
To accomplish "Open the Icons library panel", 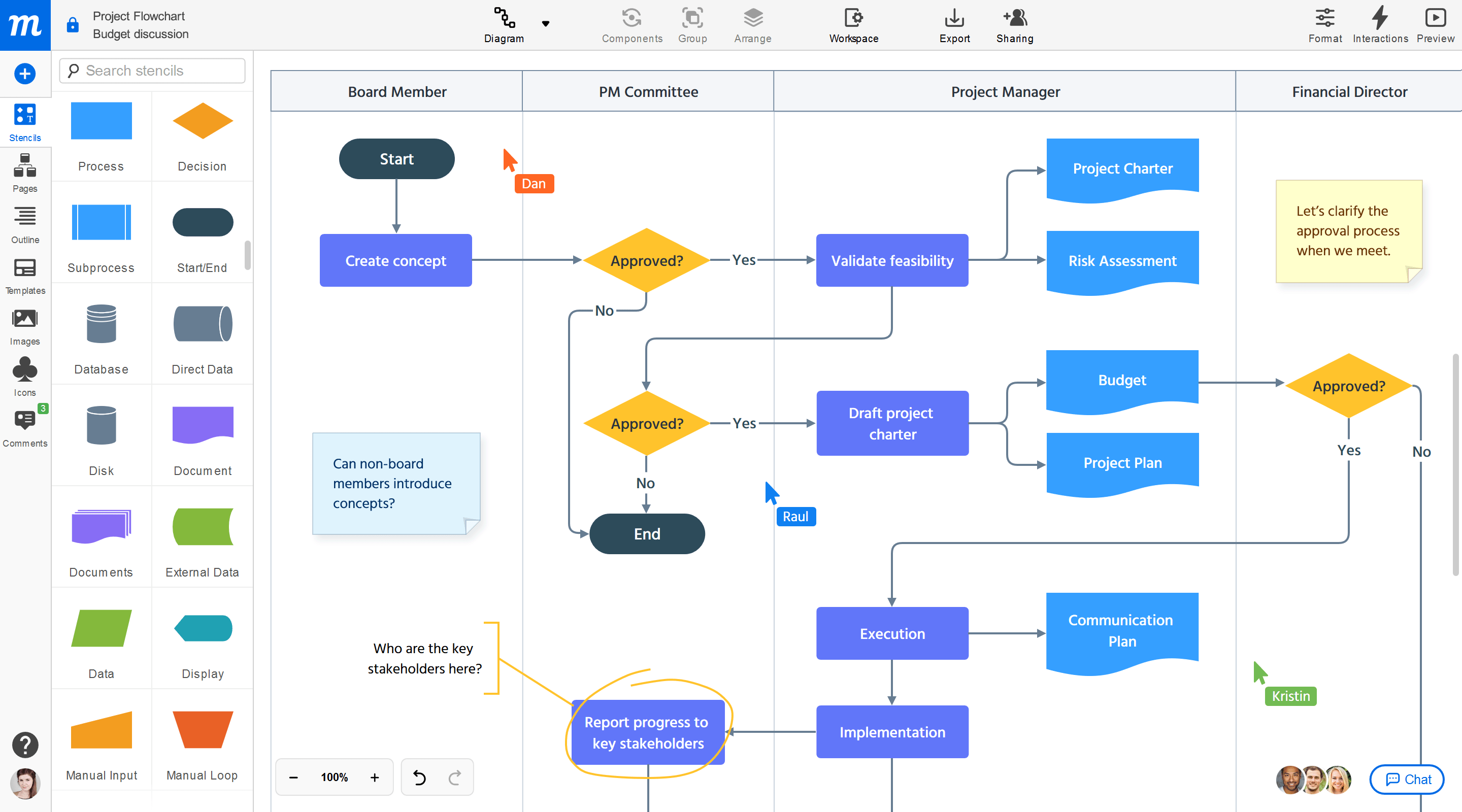I will 24,376.
